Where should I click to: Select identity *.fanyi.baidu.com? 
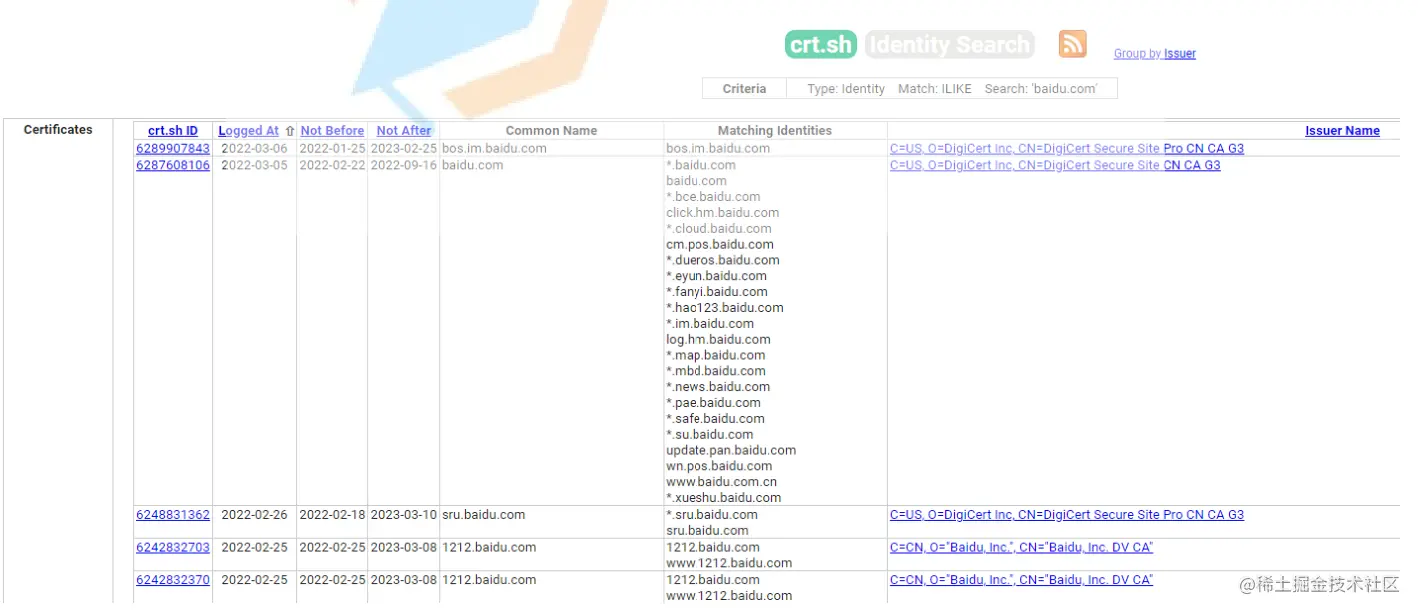(x=716, y=293)
